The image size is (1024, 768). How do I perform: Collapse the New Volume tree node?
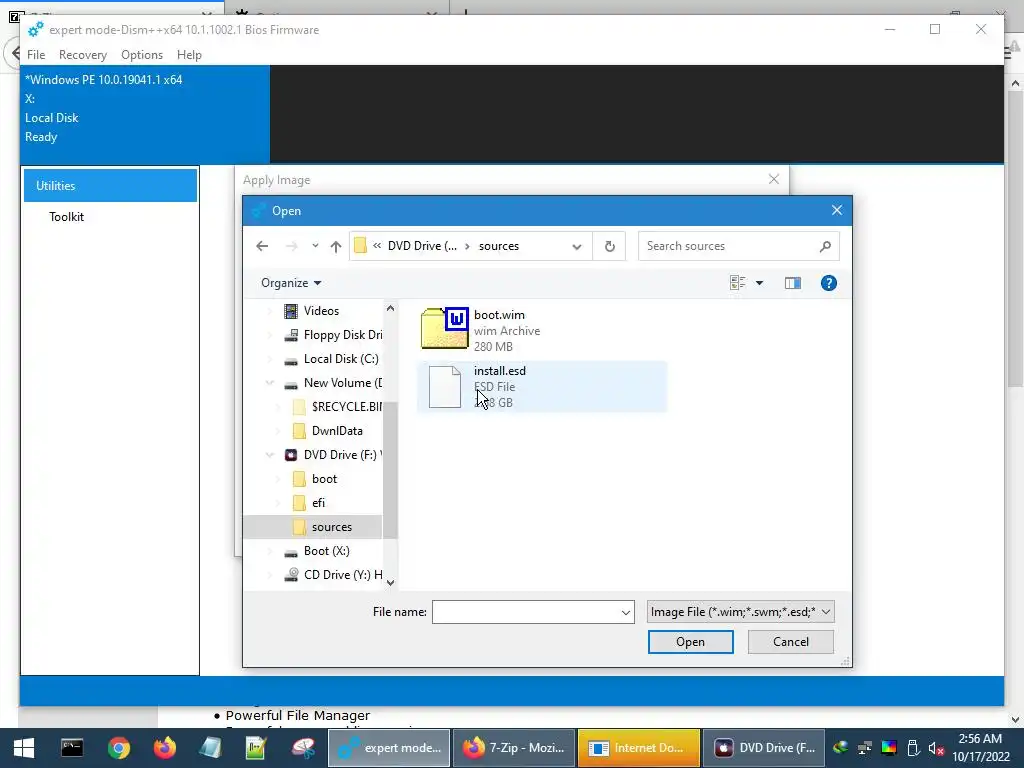tap(270, 383)
